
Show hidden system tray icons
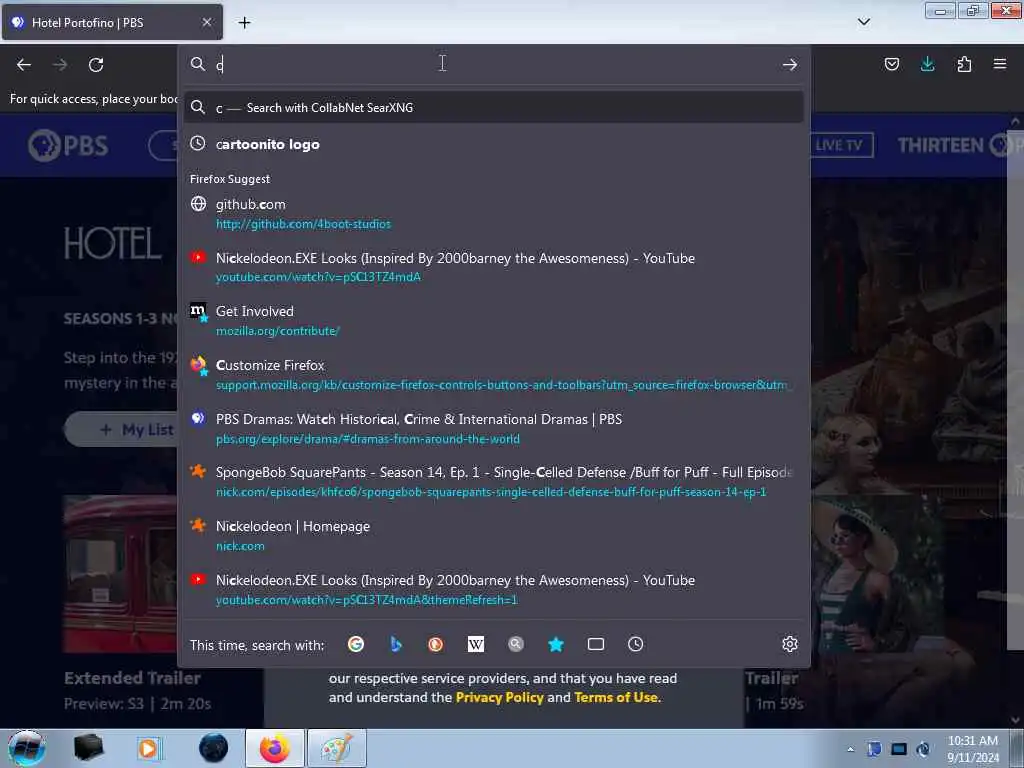coord(850,749)
